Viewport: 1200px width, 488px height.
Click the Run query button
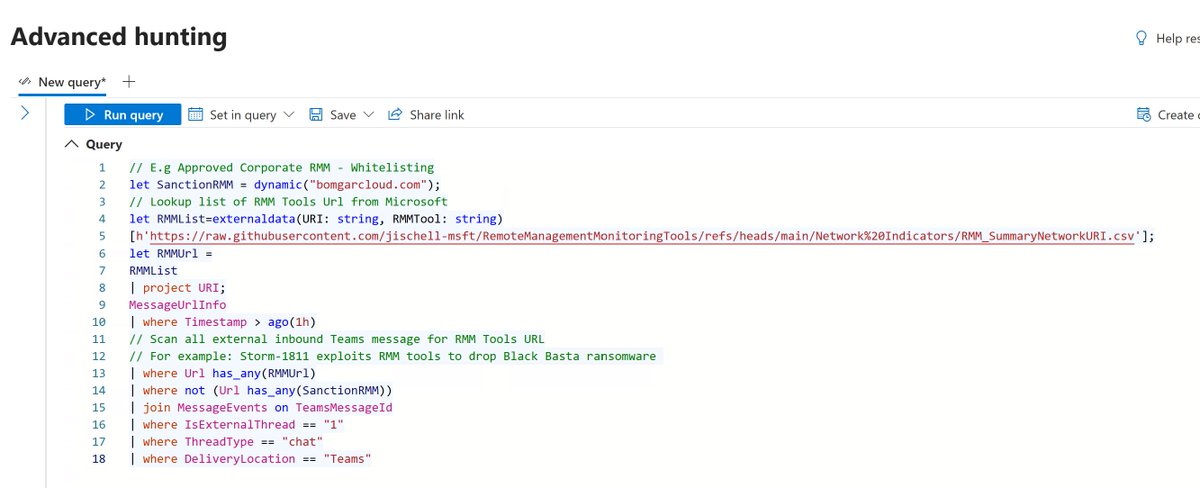(122, 114)
